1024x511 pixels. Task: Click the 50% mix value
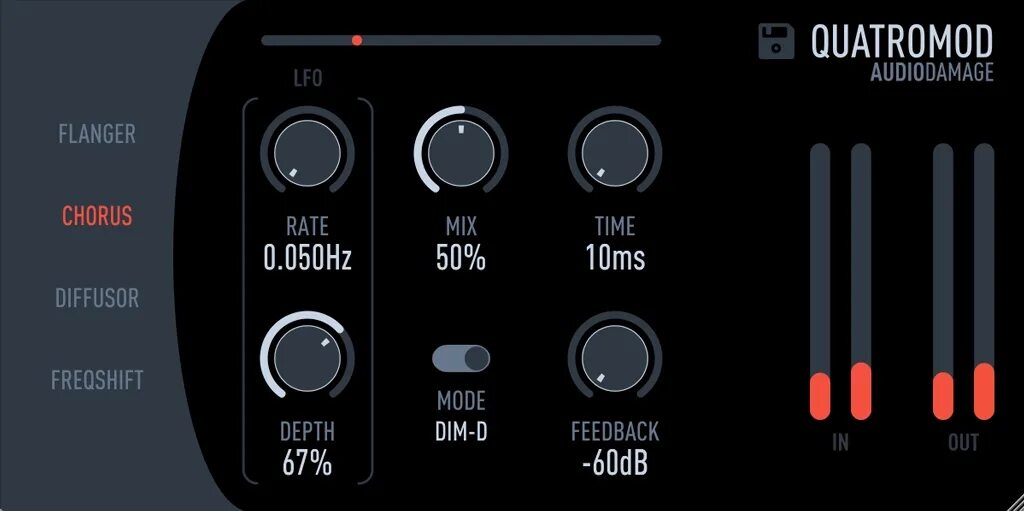461,259
